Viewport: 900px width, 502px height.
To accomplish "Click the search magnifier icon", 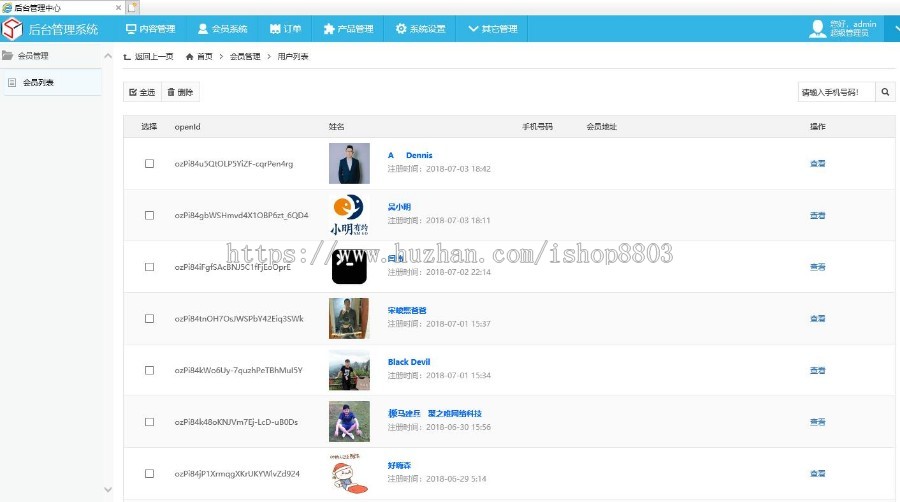I will [x=885, y=92].
